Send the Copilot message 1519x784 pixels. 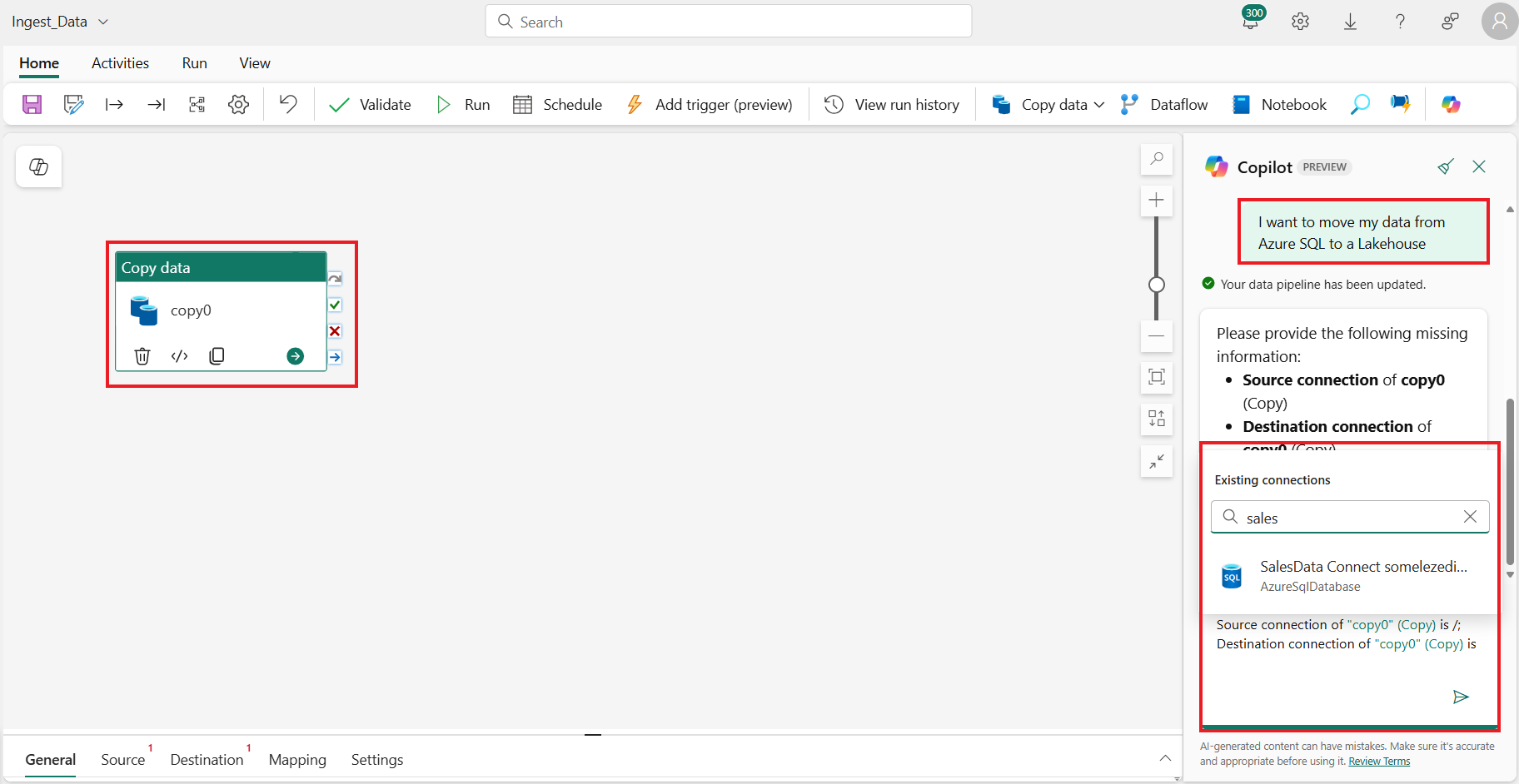1461,697
